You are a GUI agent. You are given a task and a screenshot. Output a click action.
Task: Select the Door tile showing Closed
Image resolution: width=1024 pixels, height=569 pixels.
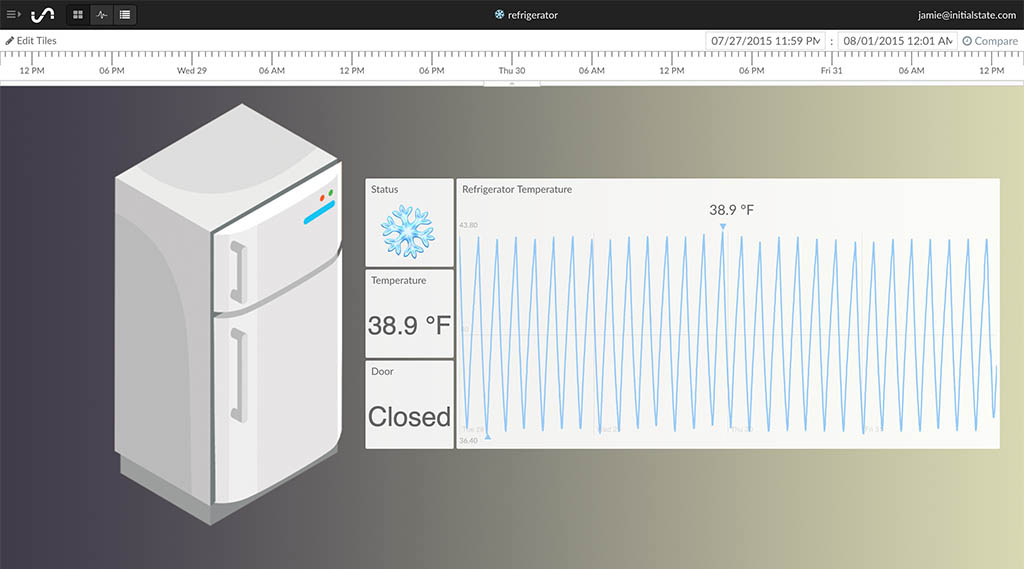tap(409, 405)
